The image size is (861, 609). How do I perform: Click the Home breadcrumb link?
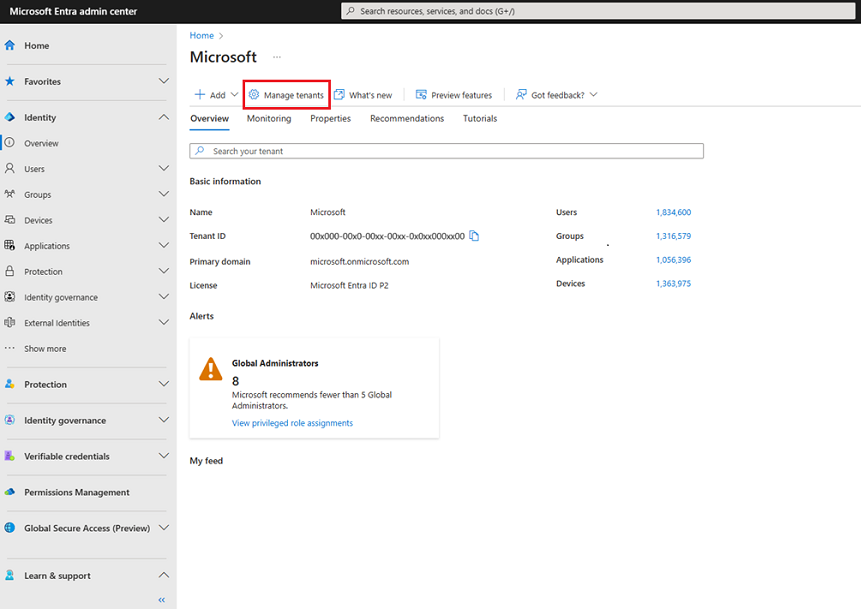pyautogui.click(x=202, y=36)
